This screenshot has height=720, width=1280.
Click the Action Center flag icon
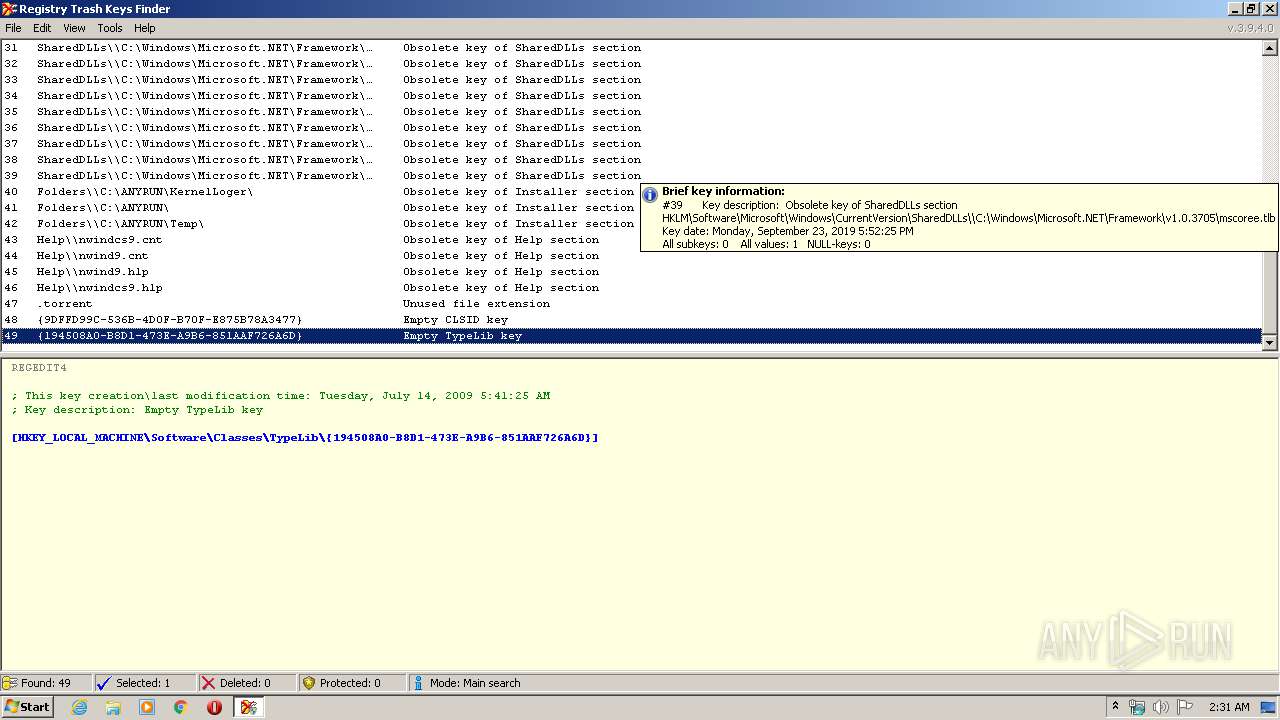pyautogui.click(x=1185, y=707)
